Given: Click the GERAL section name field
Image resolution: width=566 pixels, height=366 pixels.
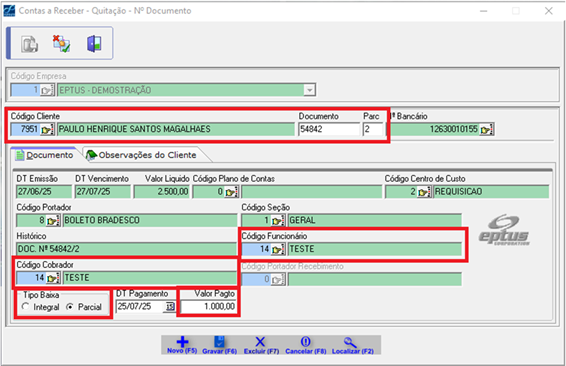Looking at the screenshot, I should pos(374,220).
